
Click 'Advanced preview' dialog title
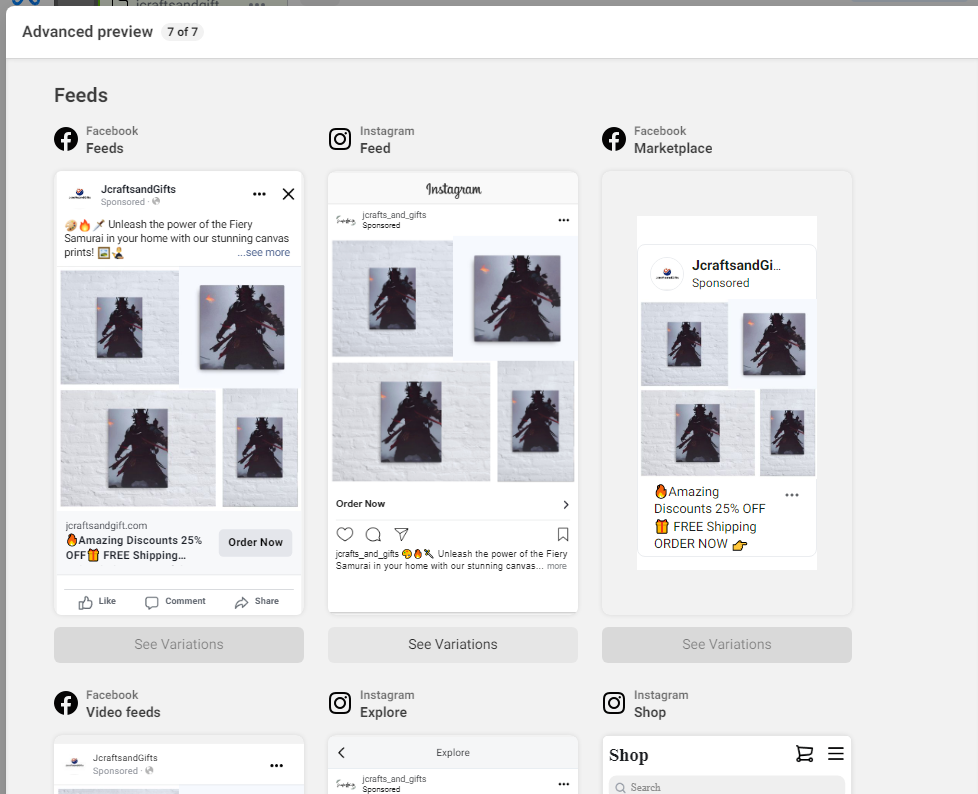[x=87, y=32]
